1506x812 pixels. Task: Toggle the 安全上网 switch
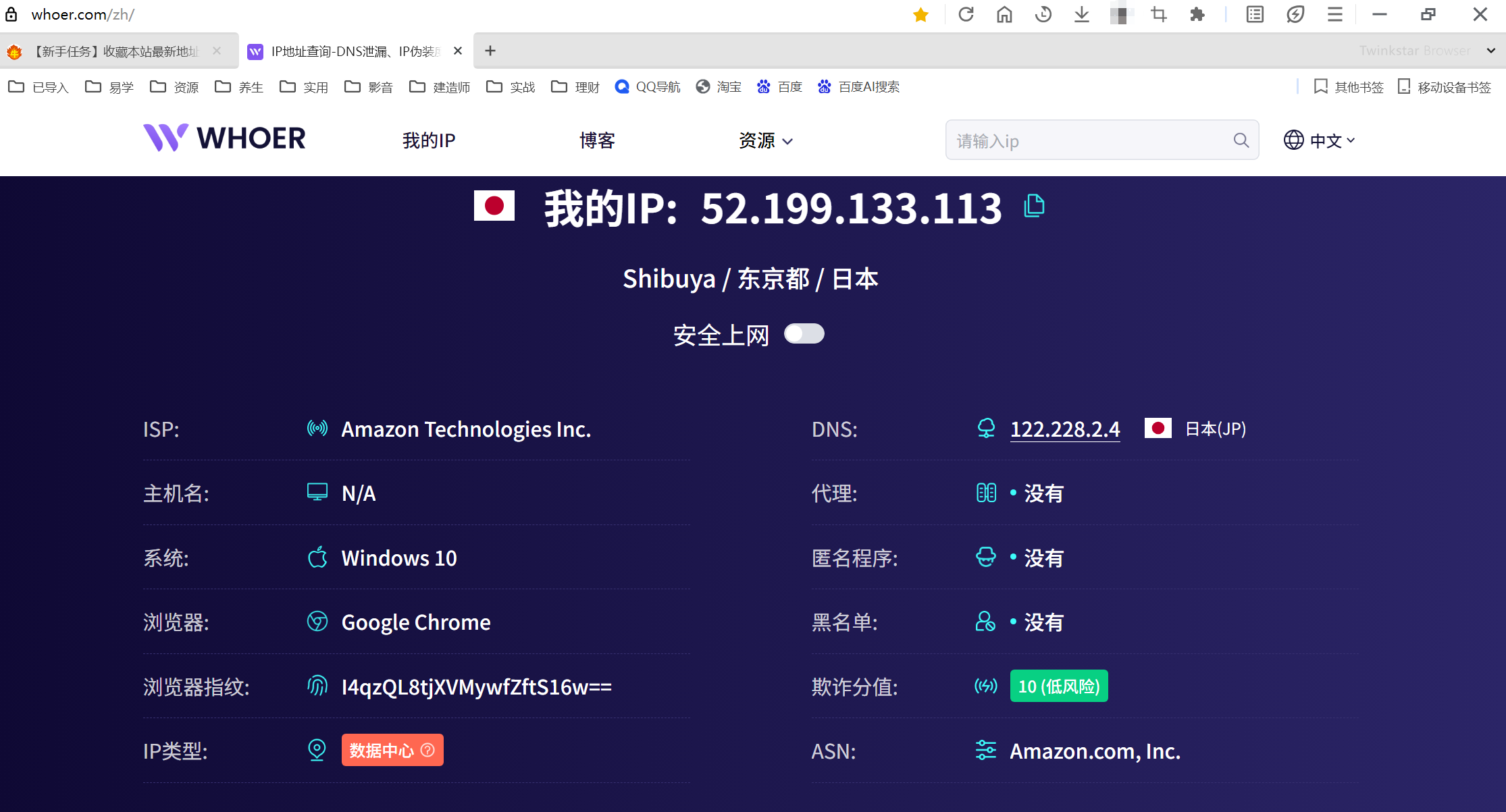[804, 334]
